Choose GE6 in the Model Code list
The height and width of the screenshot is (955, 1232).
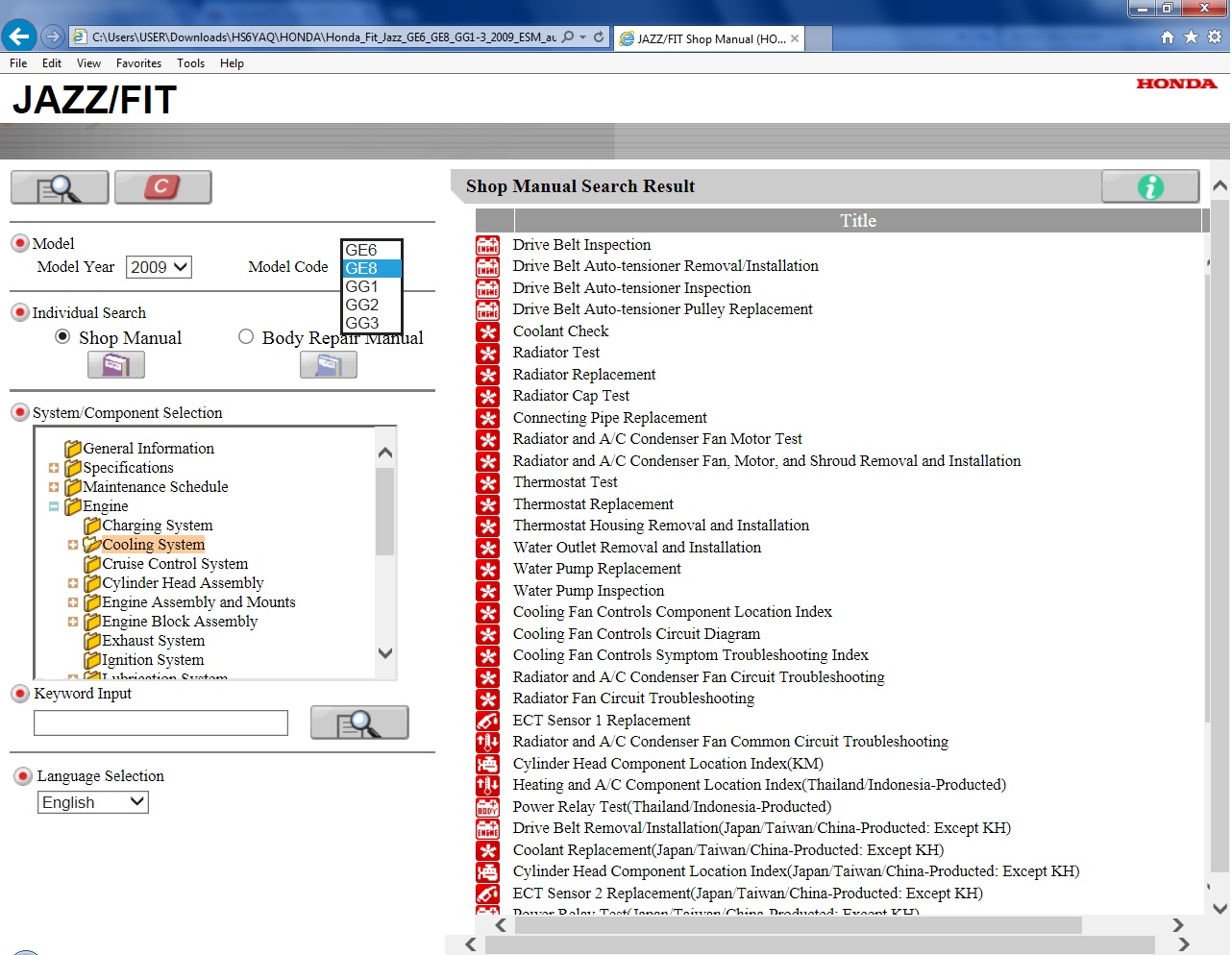click(372, 250)
